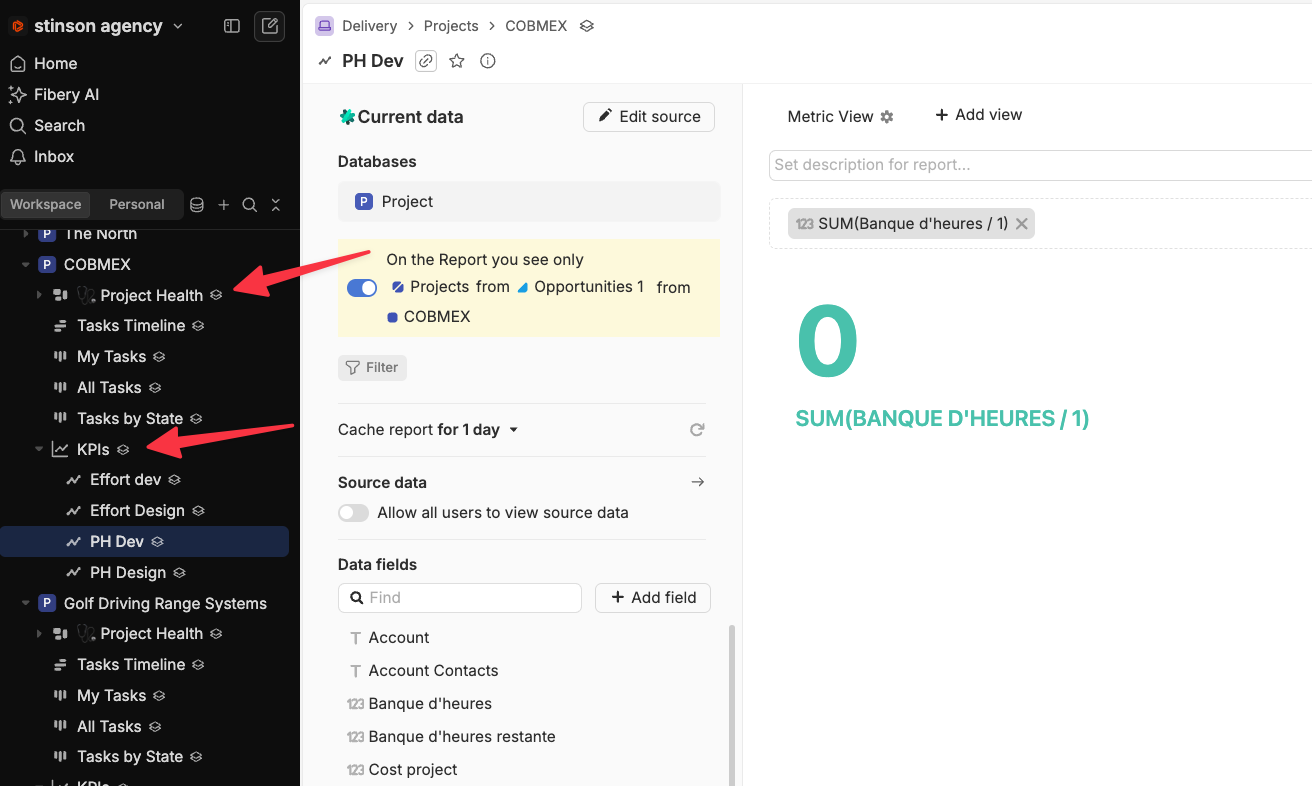Focus the Find data fields search box
The width and height of the screenshot is (1312, 786).
point(460,598)
